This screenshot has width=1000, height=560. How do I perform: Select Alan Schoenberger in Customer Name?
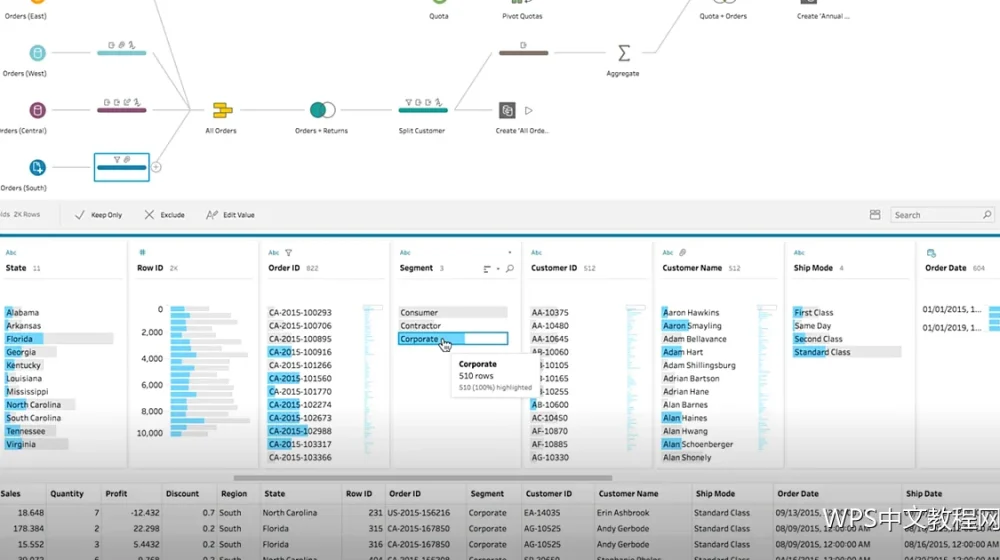698,445
